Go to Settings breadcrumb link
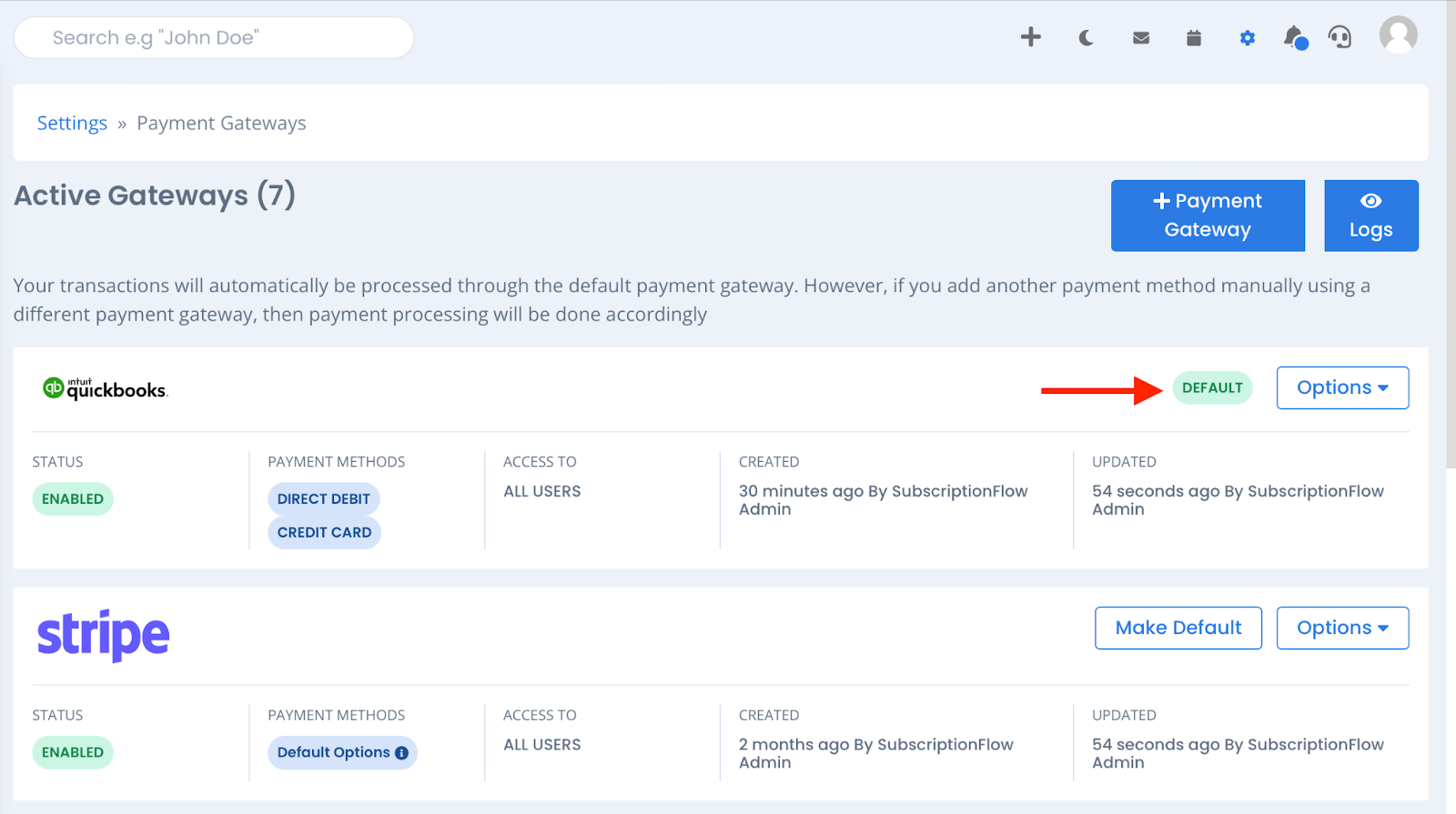This screenshot has height=814, width=1456. 72,123
